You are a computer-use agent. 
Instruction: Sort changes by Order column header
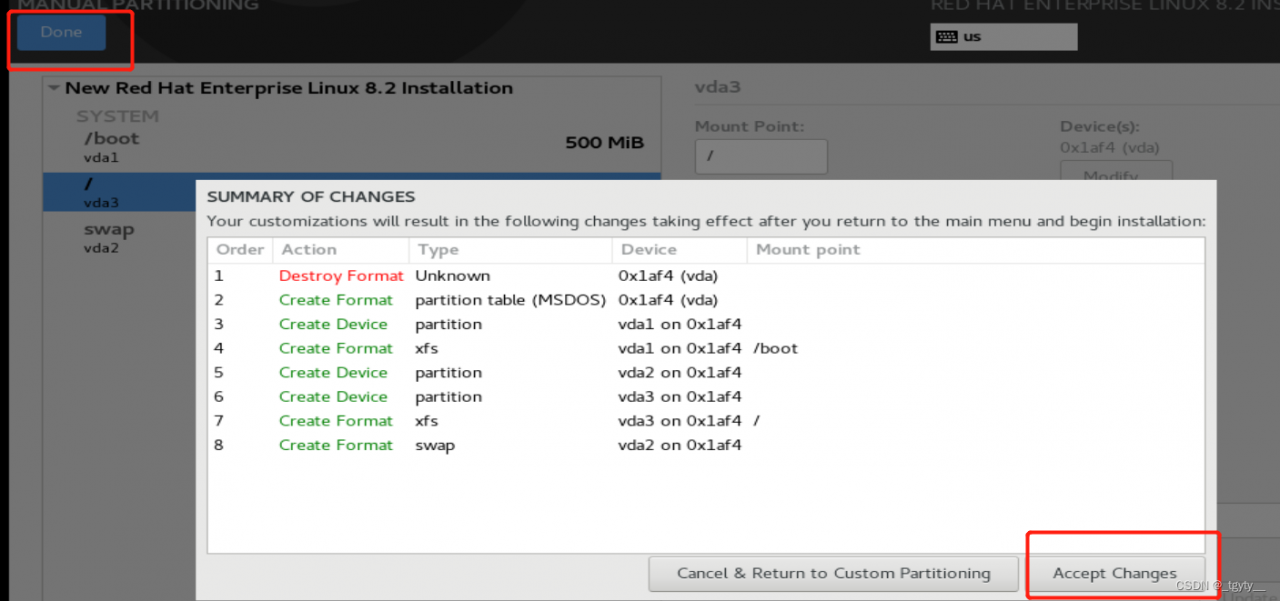coord(240,250)
